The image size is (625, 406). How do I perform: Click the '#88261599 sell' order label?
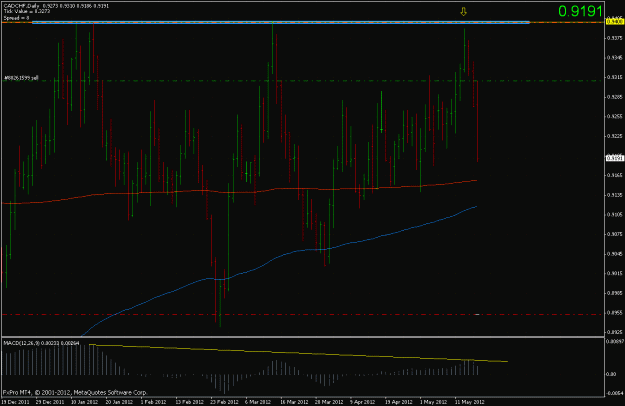click(x=21, y=78)
